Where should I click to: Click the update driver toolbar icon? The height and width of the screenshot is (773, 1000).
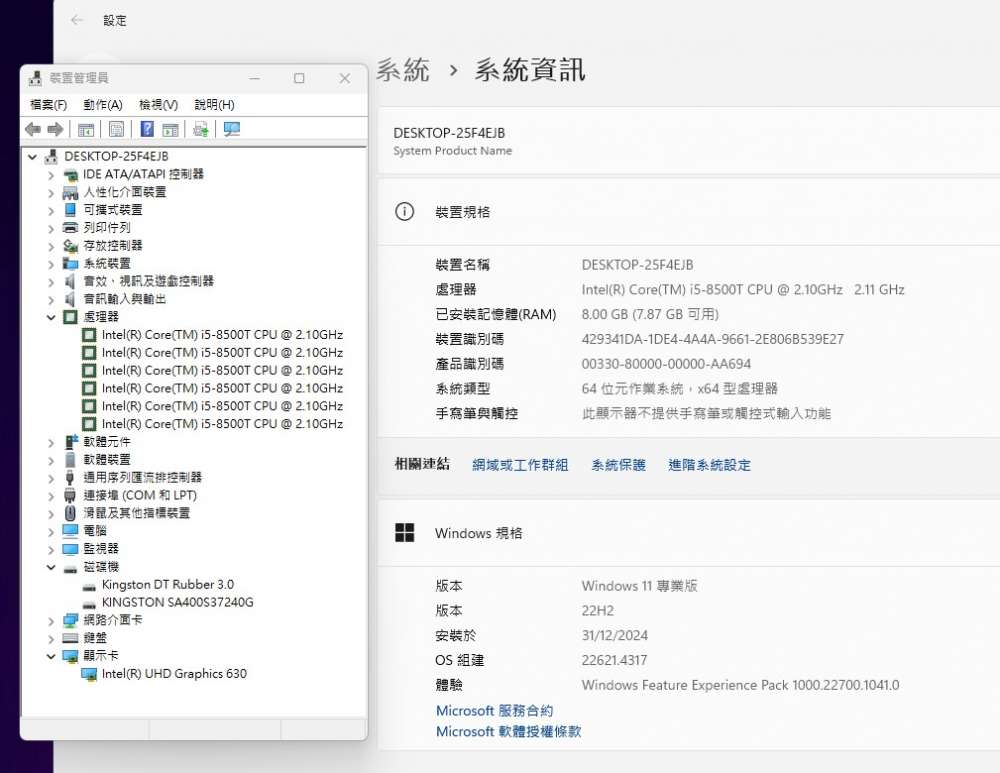coord(201,129)
